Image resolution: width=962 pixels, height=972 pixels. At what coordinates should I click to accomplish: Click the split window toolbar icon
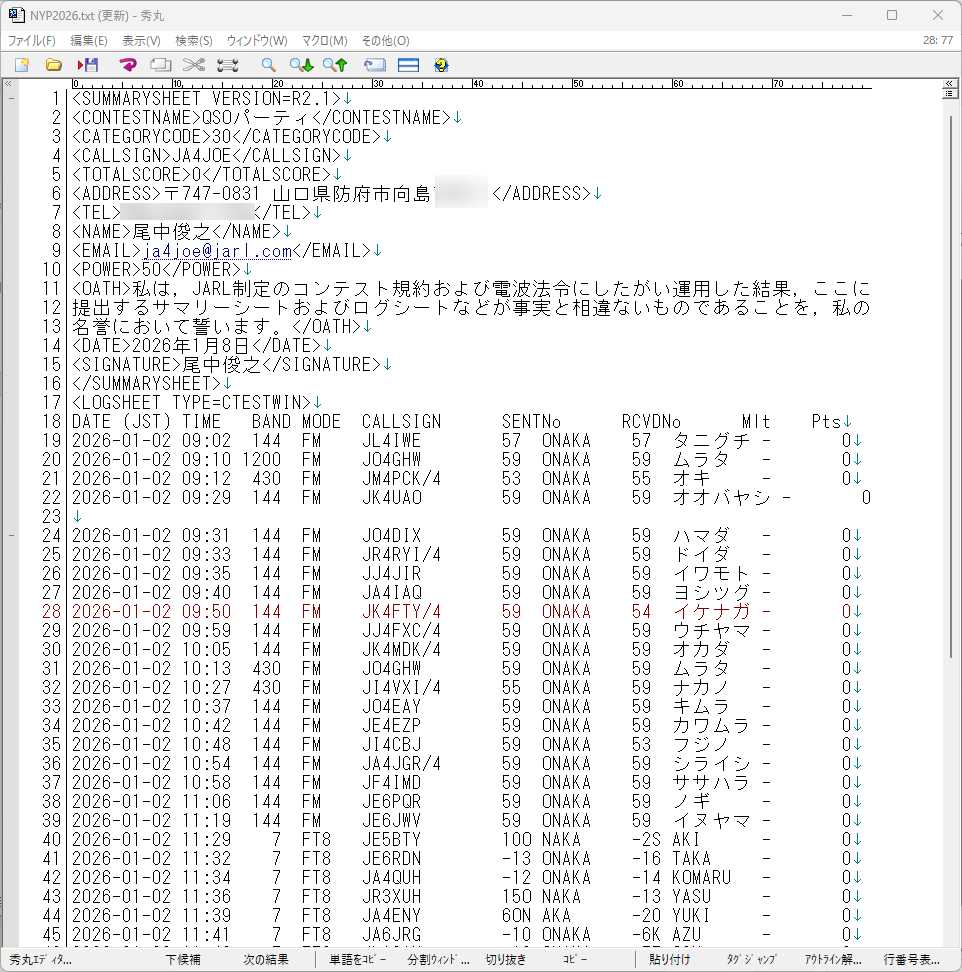click(x=408, y=65)
